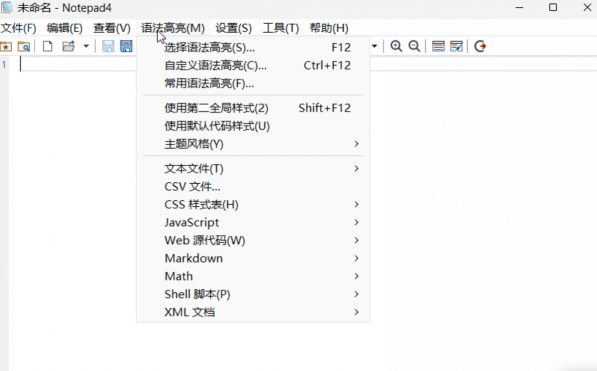Open the 编辑(E) menu

tap(65, 28)
